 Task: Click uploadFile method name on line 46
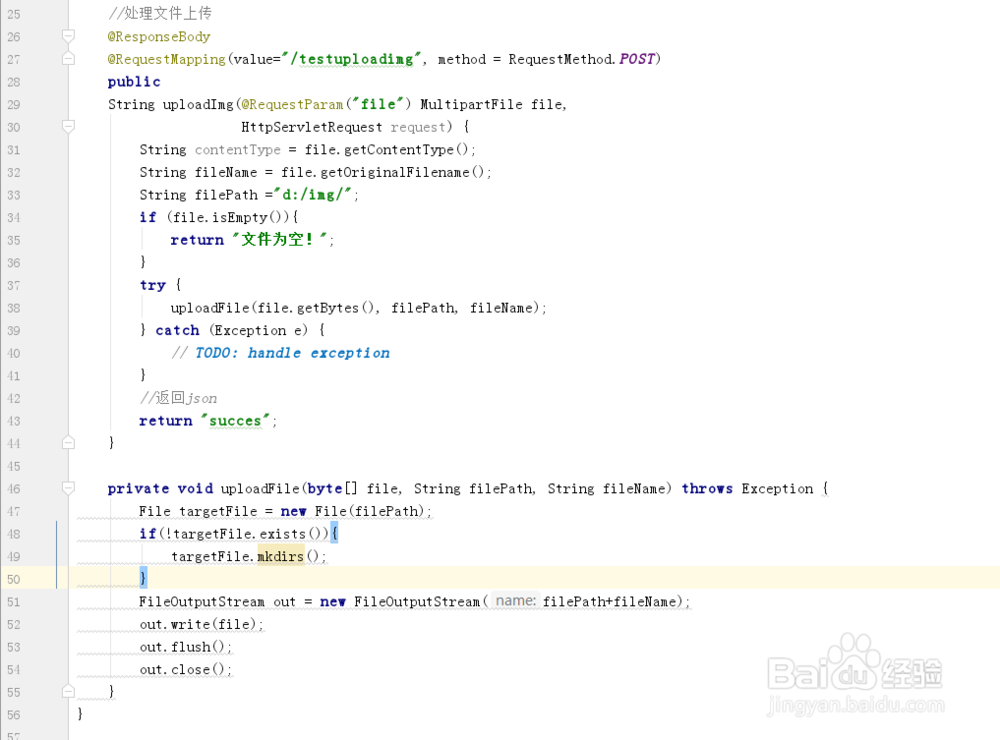[260, 489]
